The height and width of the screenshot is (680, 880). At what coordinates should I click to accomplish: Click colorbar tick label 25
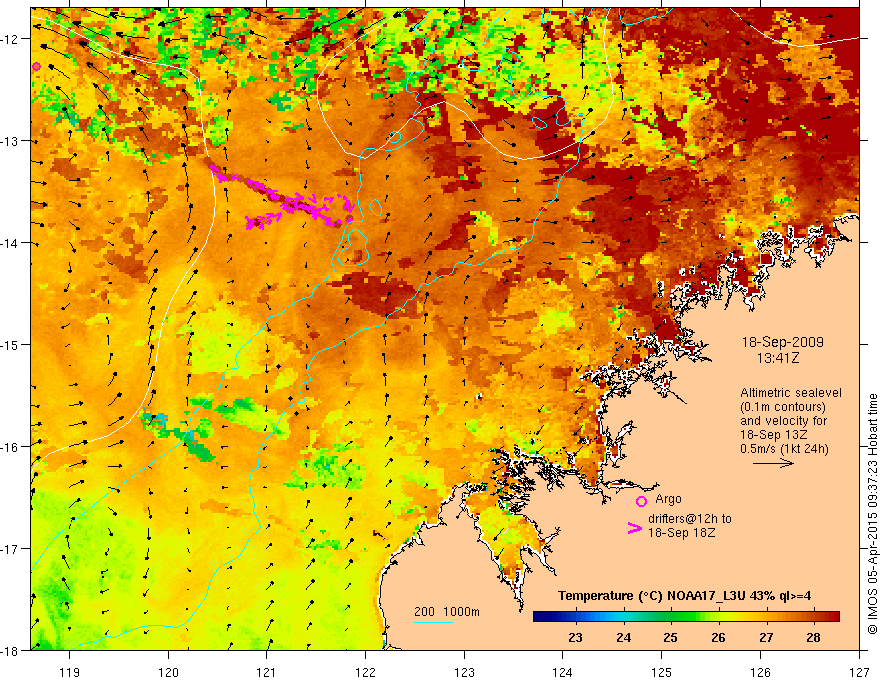(x=670, y=637)
